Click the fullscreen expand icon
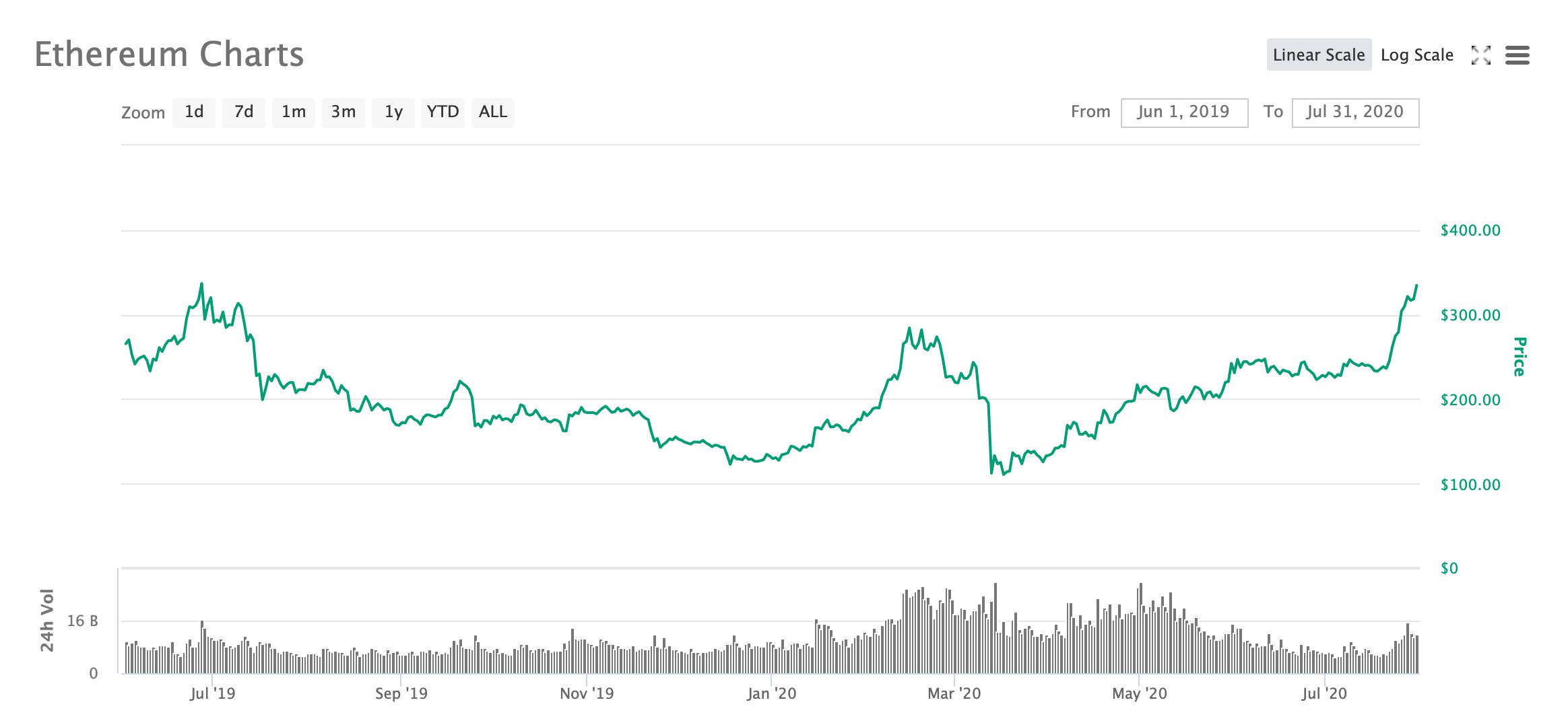This screenshot has width=1568, height=723. point(1480,55)
